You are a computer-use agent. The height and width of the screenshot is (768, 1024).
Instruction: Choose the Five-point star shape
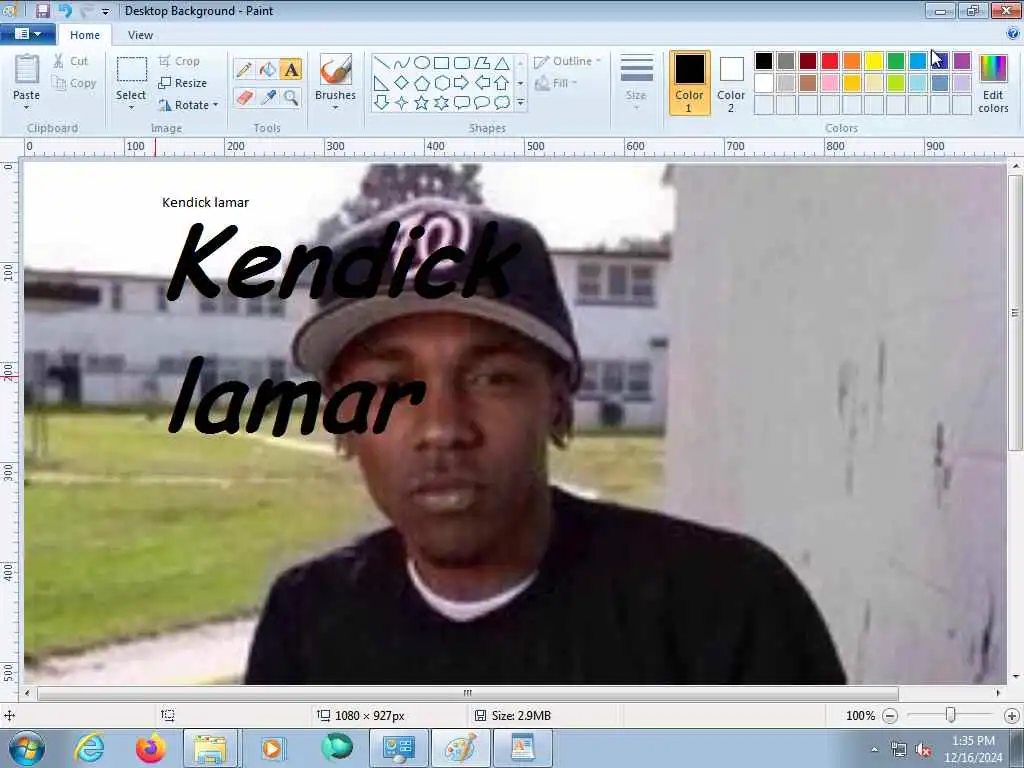[x=422, y=103]
